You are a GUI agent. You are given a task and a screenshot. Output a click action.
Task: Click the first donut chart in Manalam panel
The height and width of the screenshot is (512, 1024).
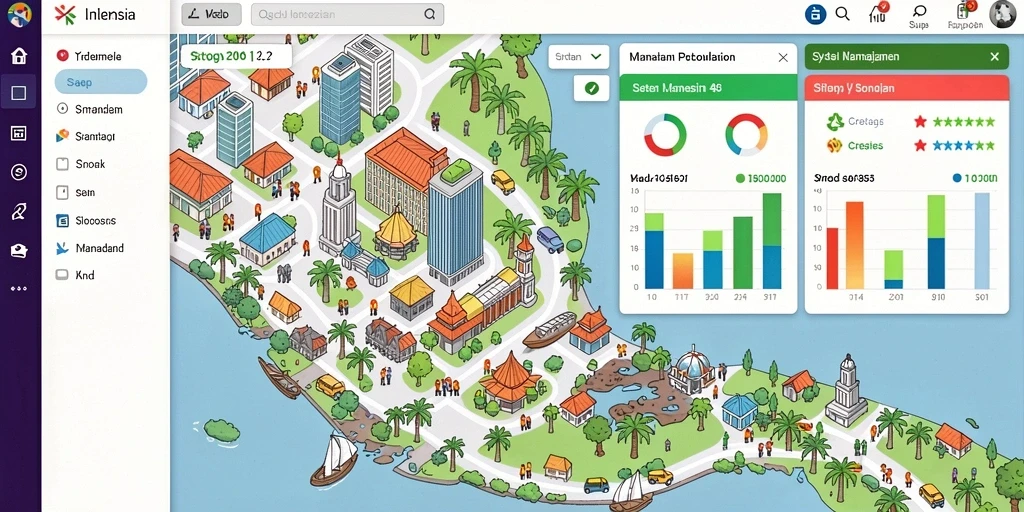pos(665,135)
